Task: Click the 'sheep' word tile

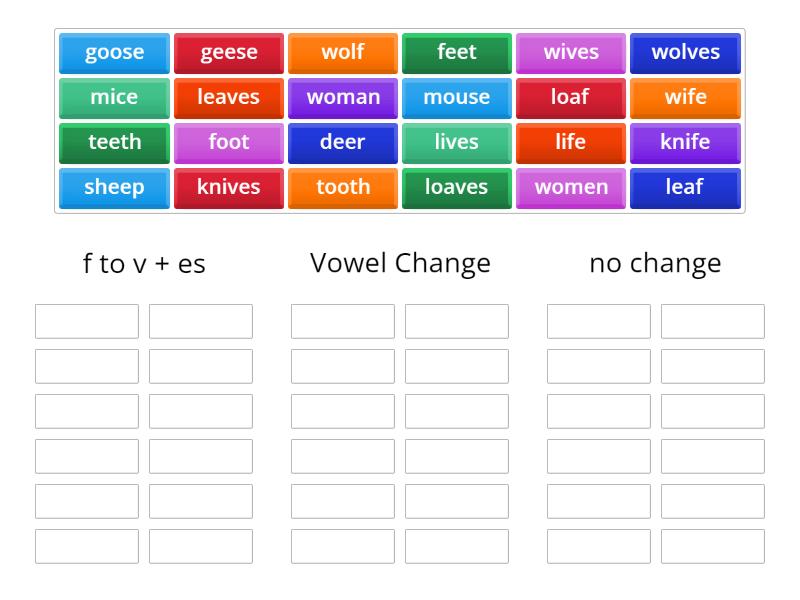Action: (x=113, y=187)
